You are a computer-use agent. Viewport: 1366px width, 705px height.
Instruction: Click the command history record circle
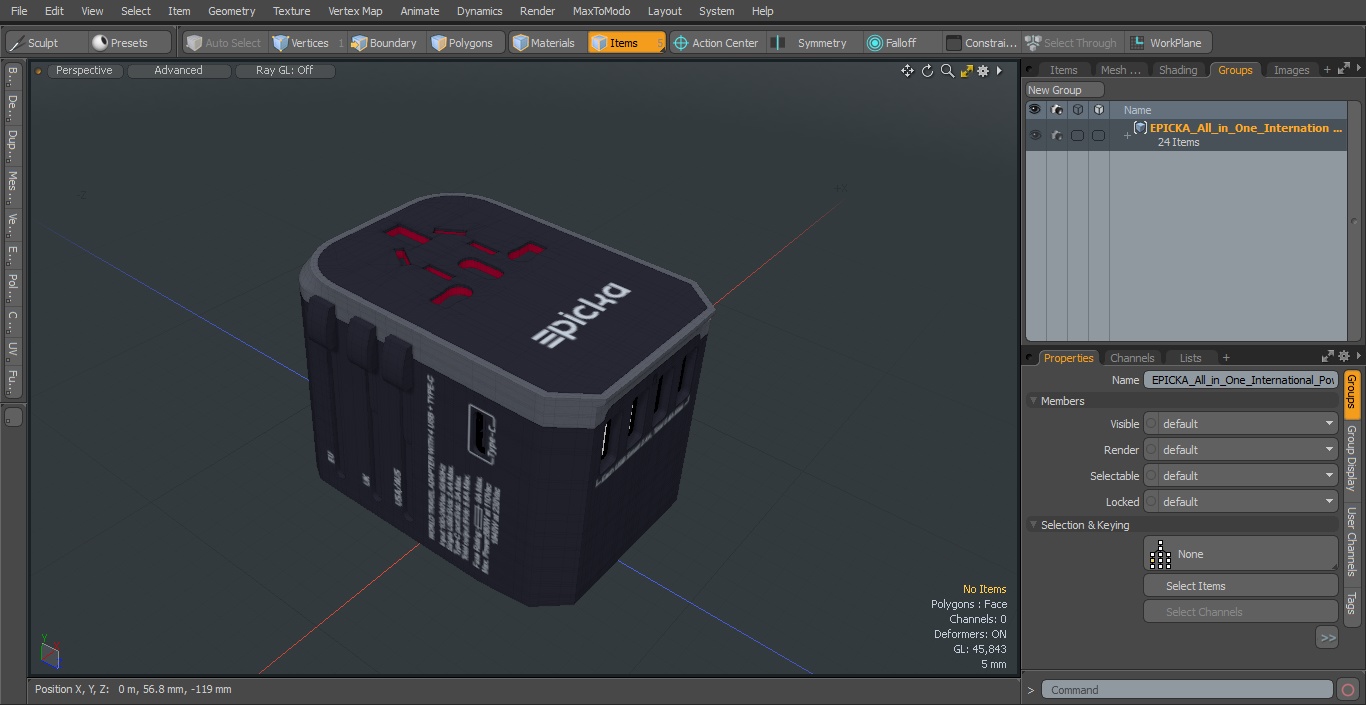tap(1347, 690)
